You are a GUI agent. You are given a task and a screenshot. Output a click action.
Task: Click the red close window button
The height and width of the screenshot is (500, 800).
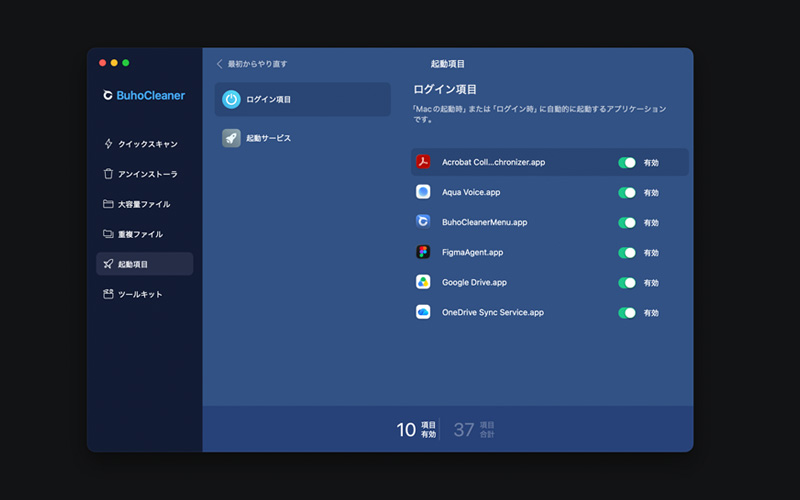click(x=103, y=63)
